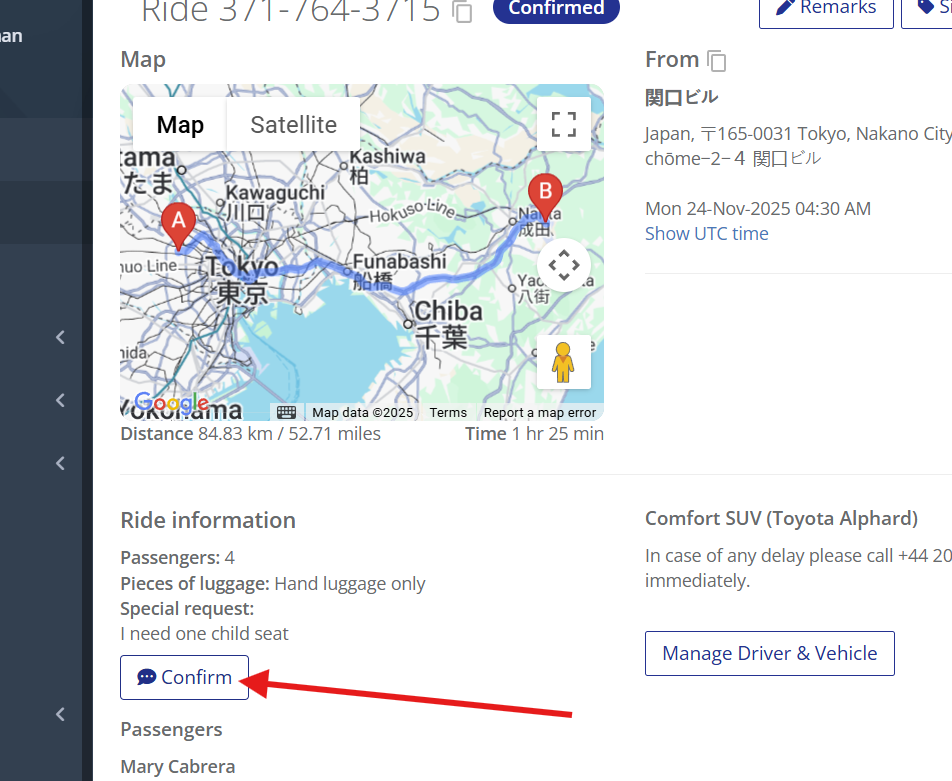Copy the ride number using copy icon
The image size is (952, 781).
463,11
